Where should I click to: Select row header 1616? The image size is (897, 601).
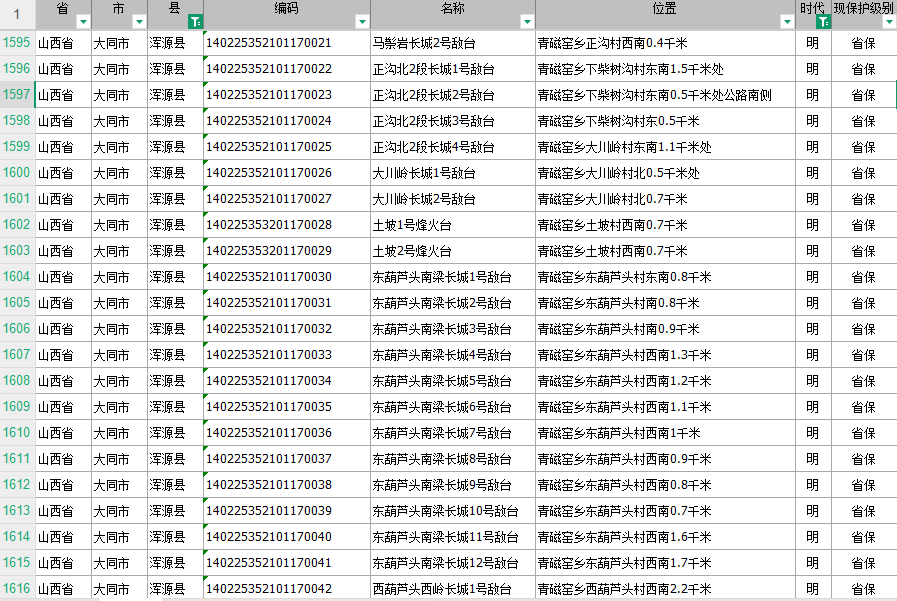[x=17, y=588]
